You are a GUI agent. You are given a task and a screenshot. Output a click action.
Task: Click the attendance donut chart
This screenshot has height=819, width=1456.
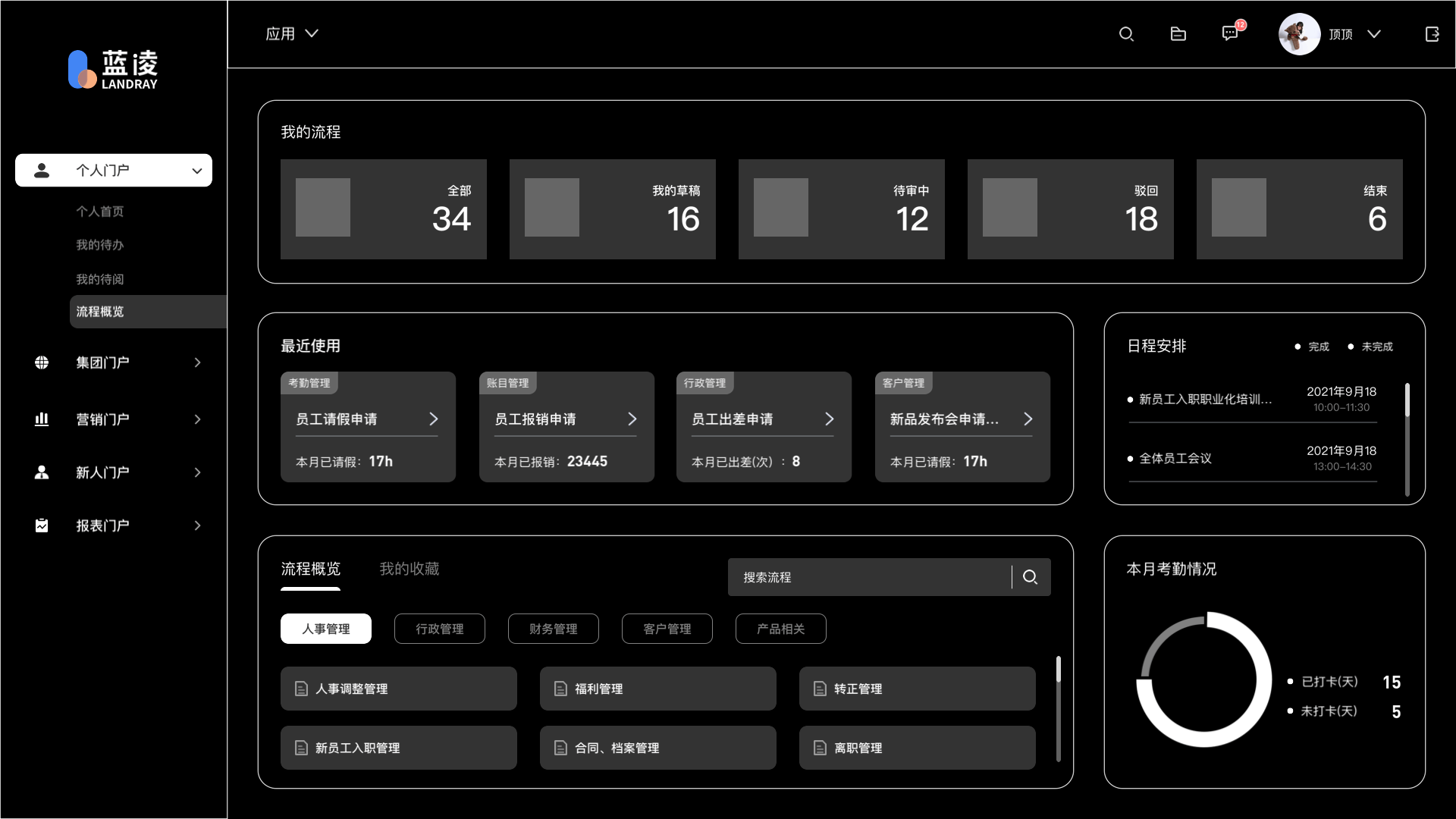point(1203,679)
